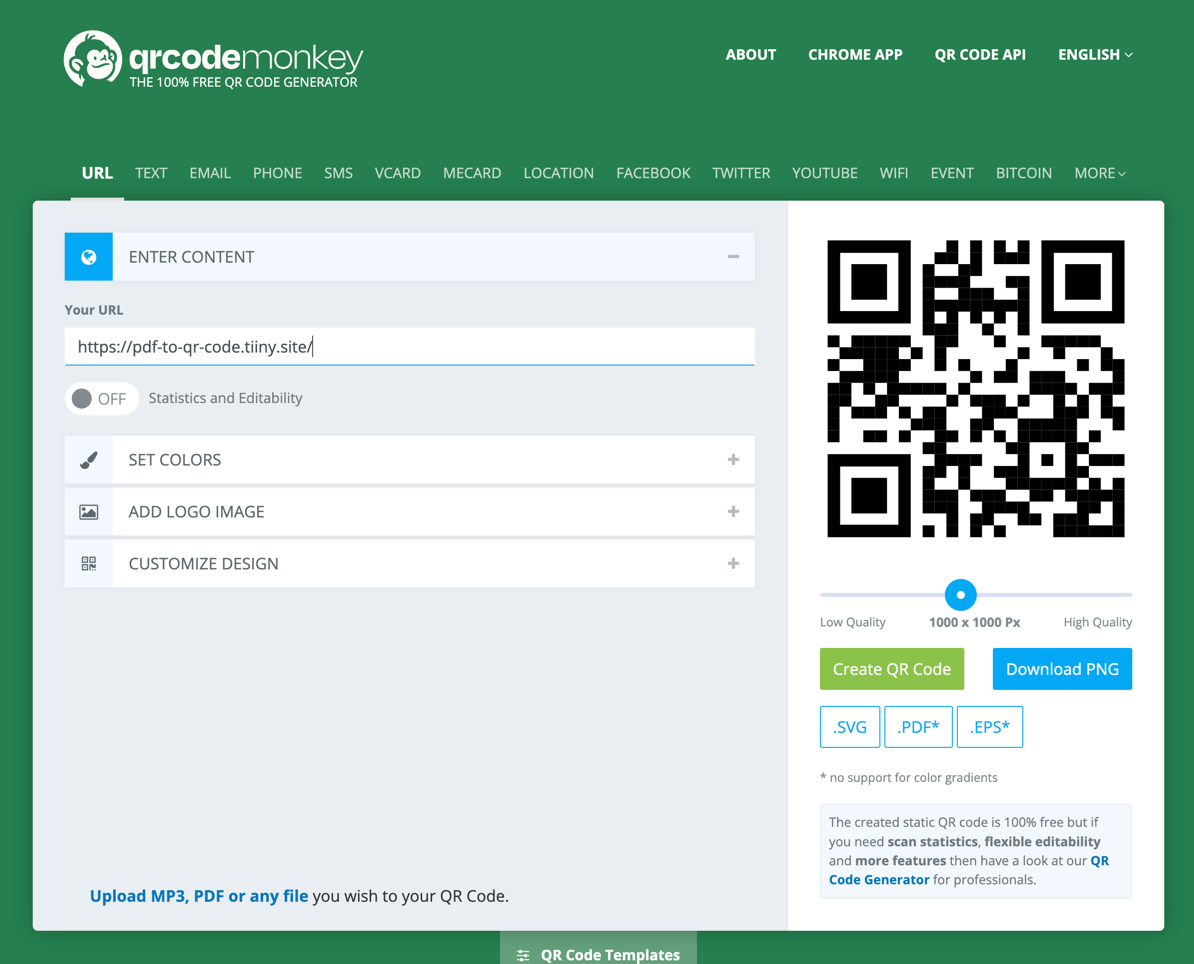Viewport: 1194px width, 964px height.
Task: Click the QR grid icon for Customize Design
Action: coord(88,563)
